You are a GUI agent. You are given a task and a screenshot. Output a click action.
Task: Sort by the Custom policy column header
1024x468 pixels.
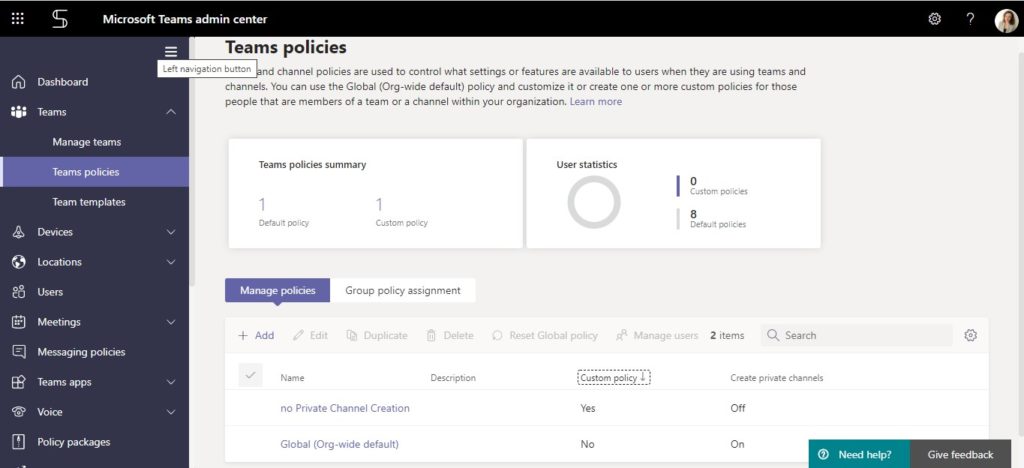pyautogui.click(x=614, y=377)
